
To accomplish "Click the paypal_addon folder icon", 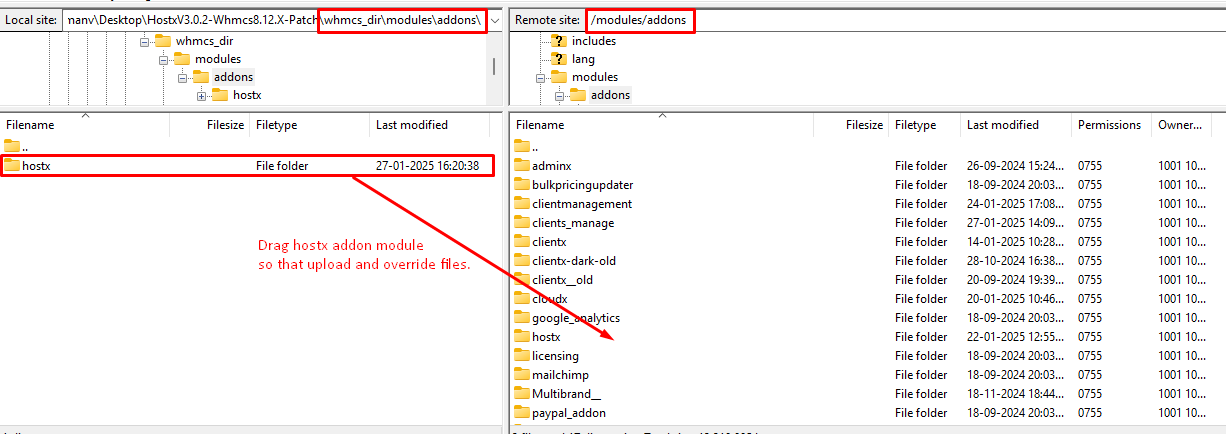I will click(x=522, y=413).
